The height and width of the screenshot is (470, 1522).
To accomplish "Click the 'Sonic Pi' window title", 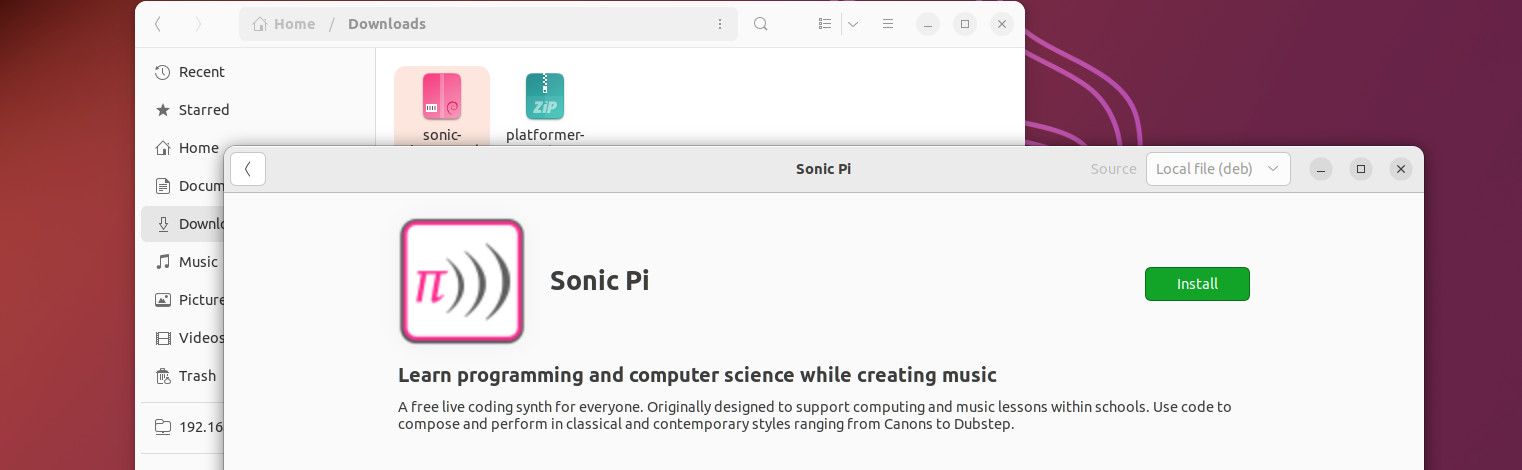I will [823, 169].
